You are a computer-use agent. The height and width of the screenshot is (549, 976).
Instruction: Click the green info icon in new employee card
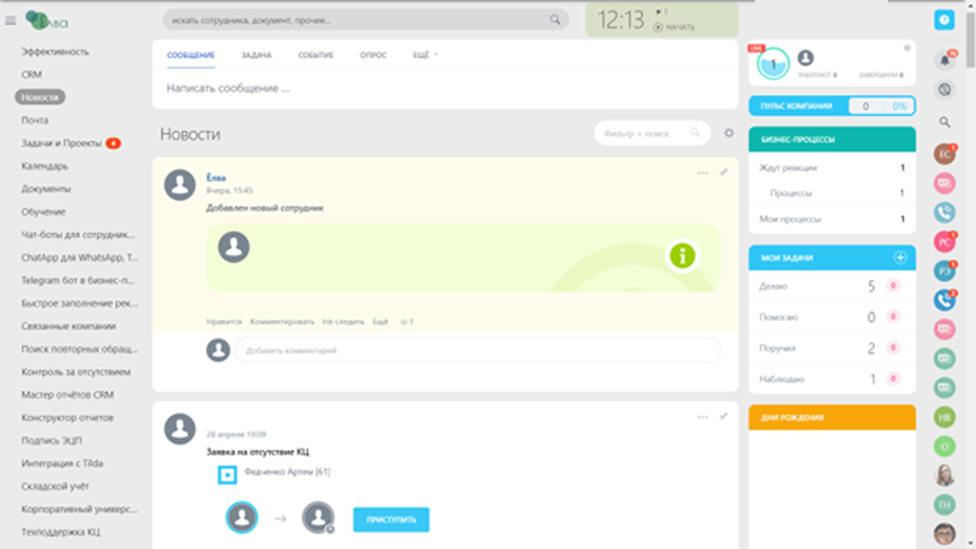pyautogui.click(x=682, y=256)
